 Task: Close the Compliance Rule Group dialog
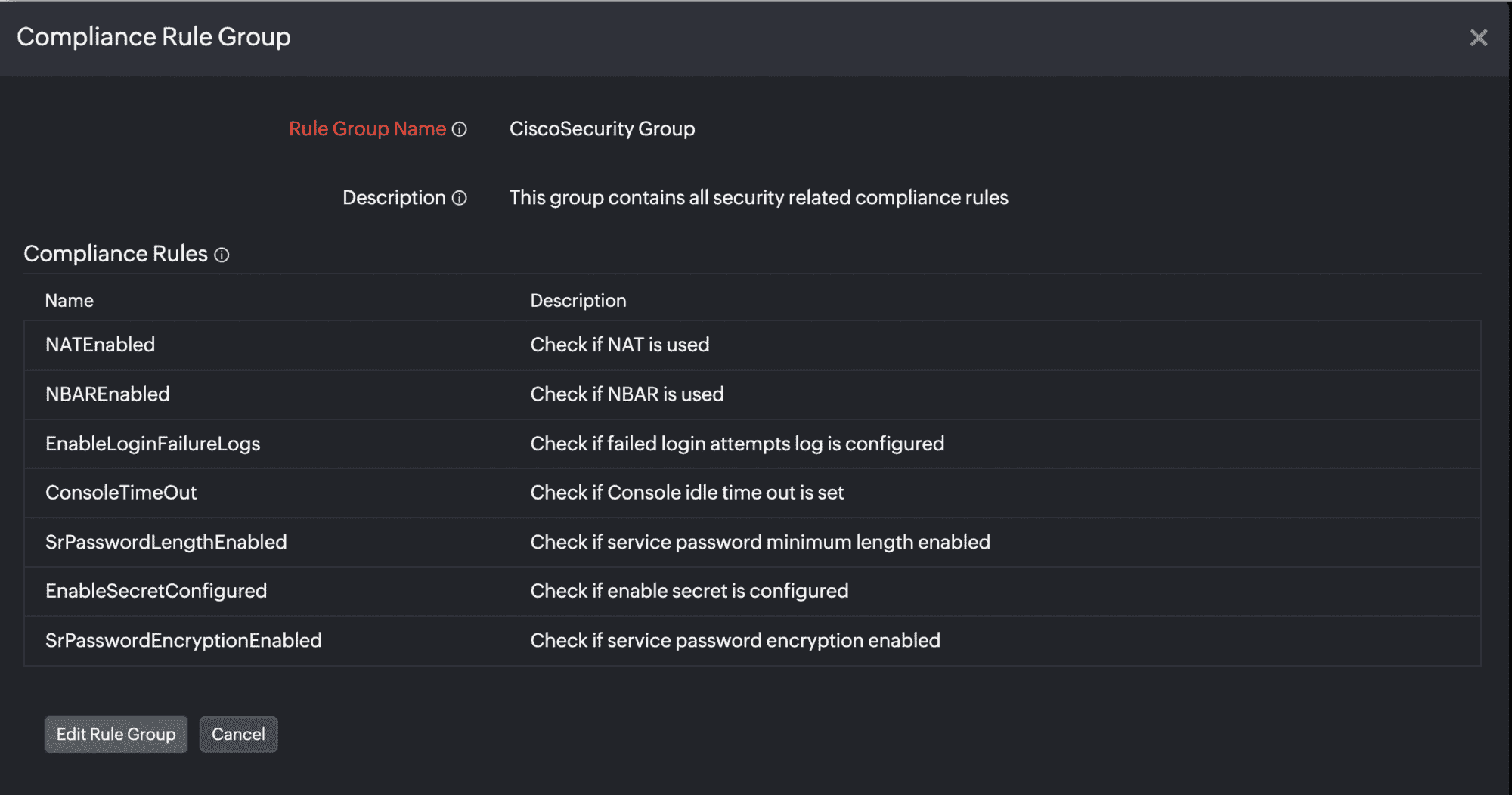(1478, 38)
